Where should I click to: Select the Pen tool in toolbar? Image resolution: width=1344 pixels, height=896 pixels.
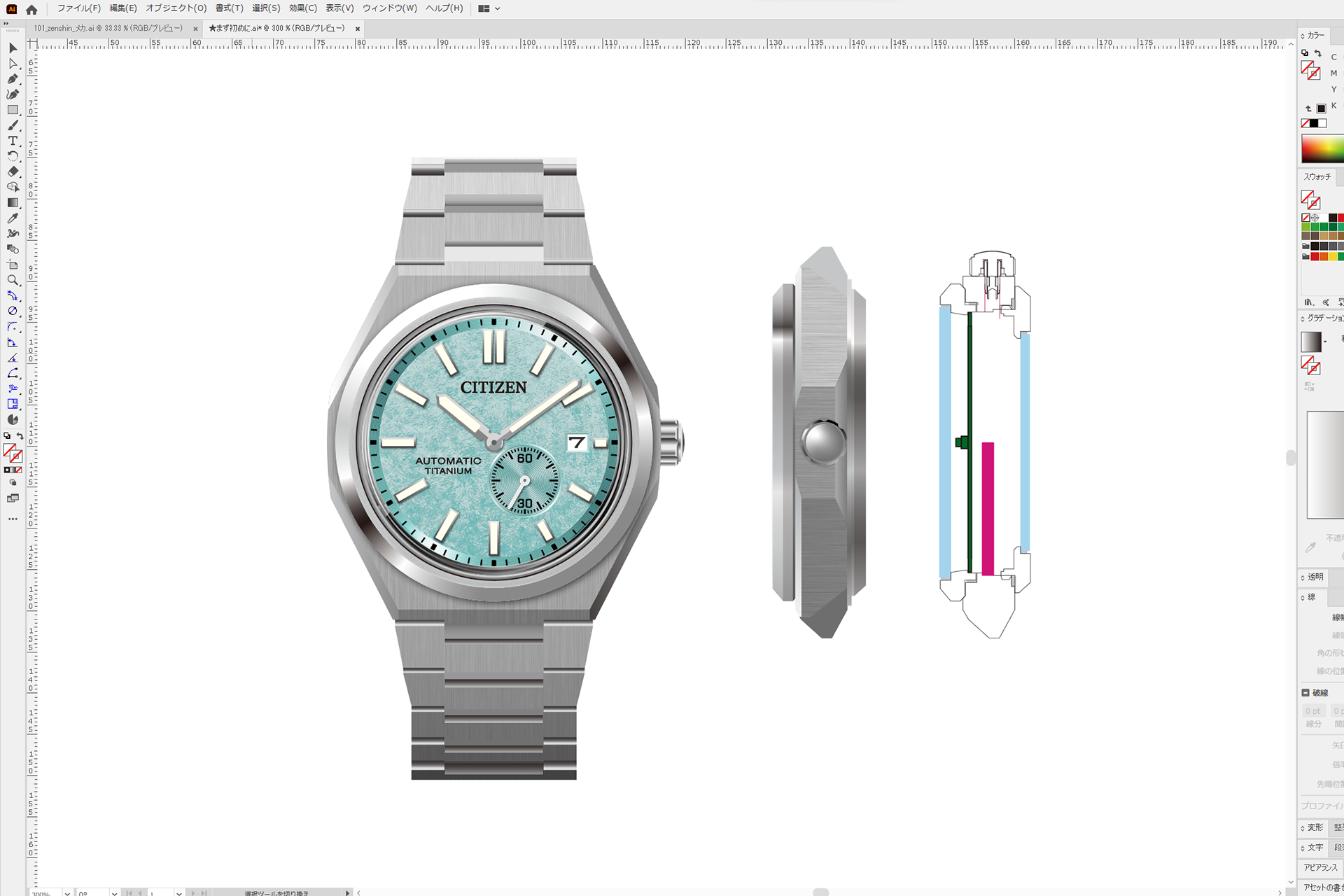[13, 79]
